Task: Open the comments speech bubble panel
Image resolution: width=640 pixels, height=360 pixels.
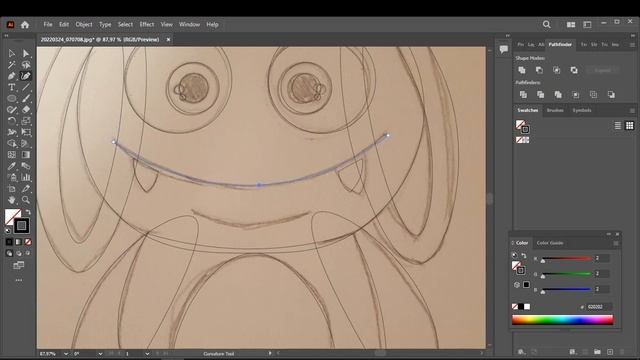Action: click(504, 49)
